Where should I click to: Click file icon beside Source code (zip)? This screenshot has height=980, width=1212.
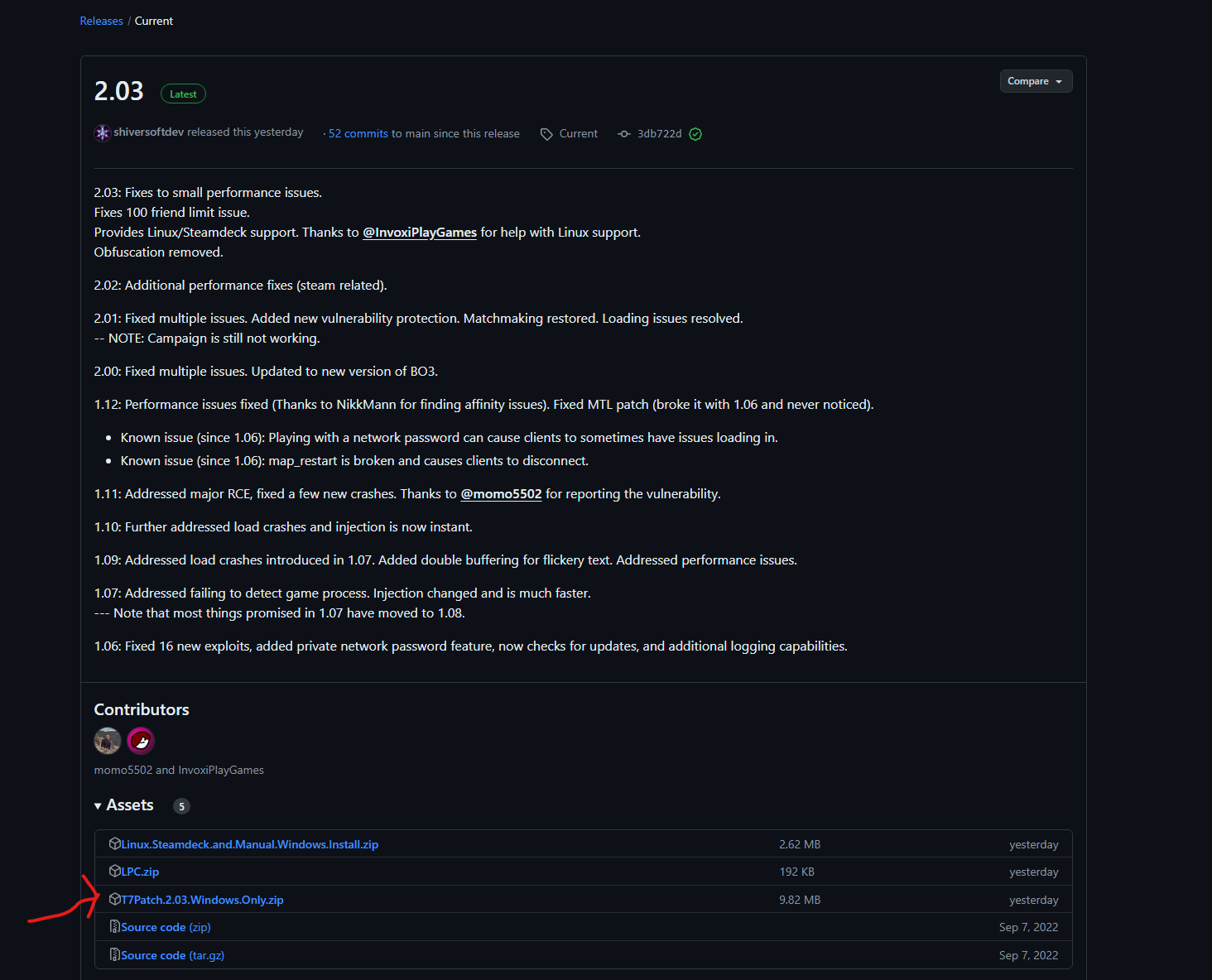point(115,927)
